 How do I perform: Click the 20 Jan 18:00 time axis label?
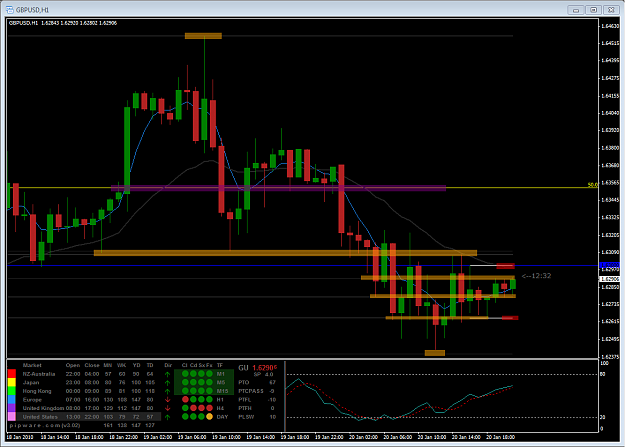click(500, 437)
